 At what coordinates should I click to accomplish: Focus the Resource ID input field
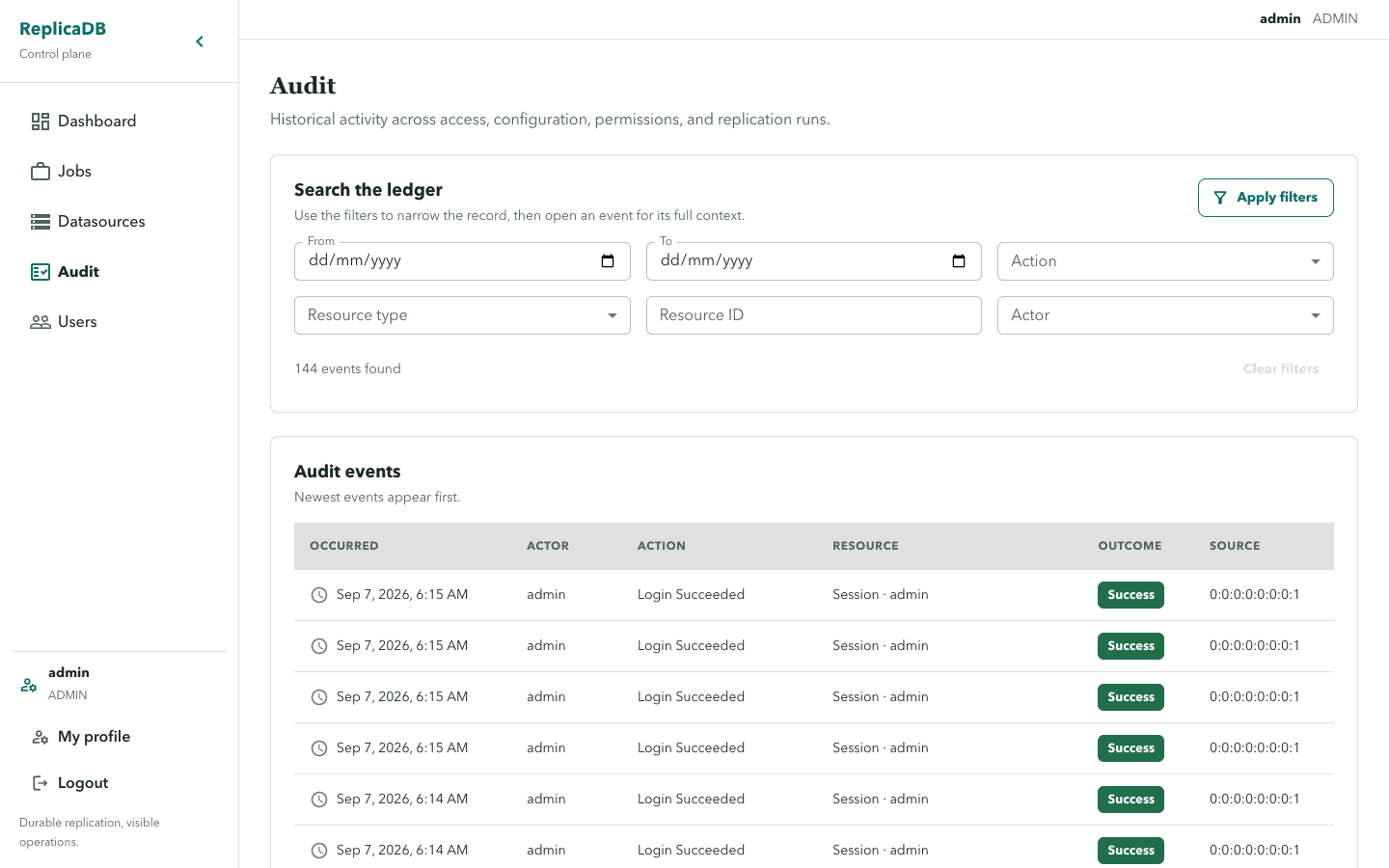(x=814, y=315)
